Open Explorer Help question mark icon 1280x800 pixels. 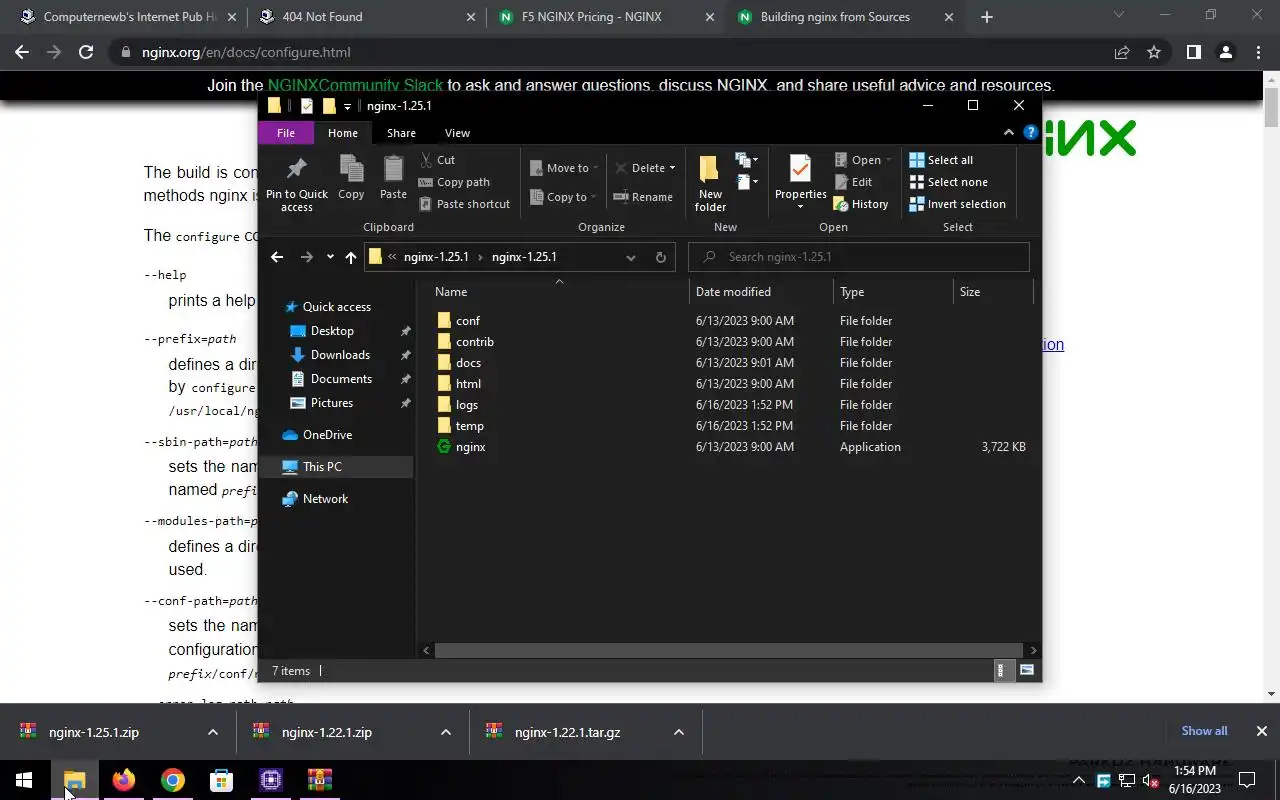click(1031, 133)
